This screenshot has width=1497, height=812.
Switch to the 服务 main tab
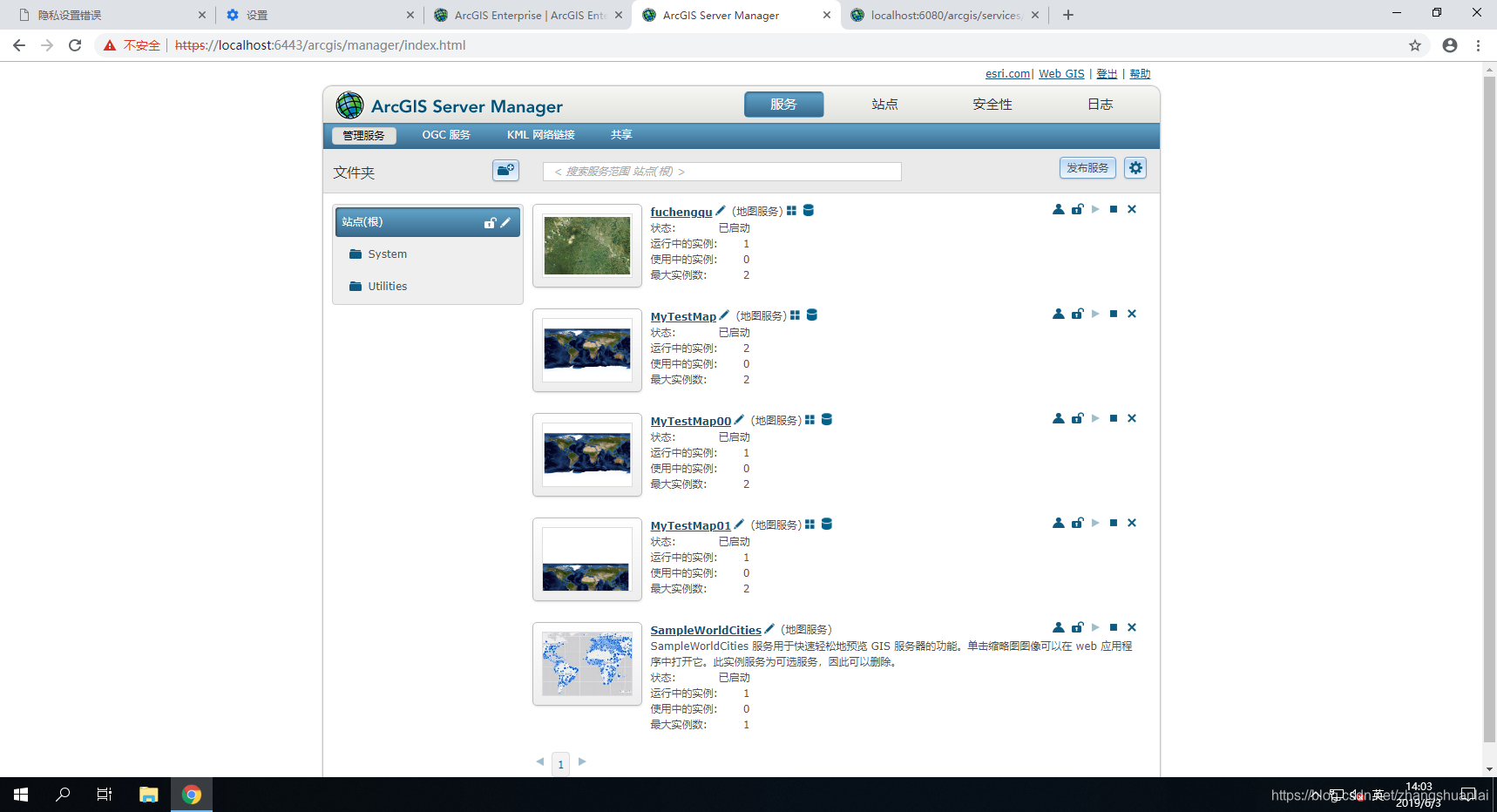(783, 105)
